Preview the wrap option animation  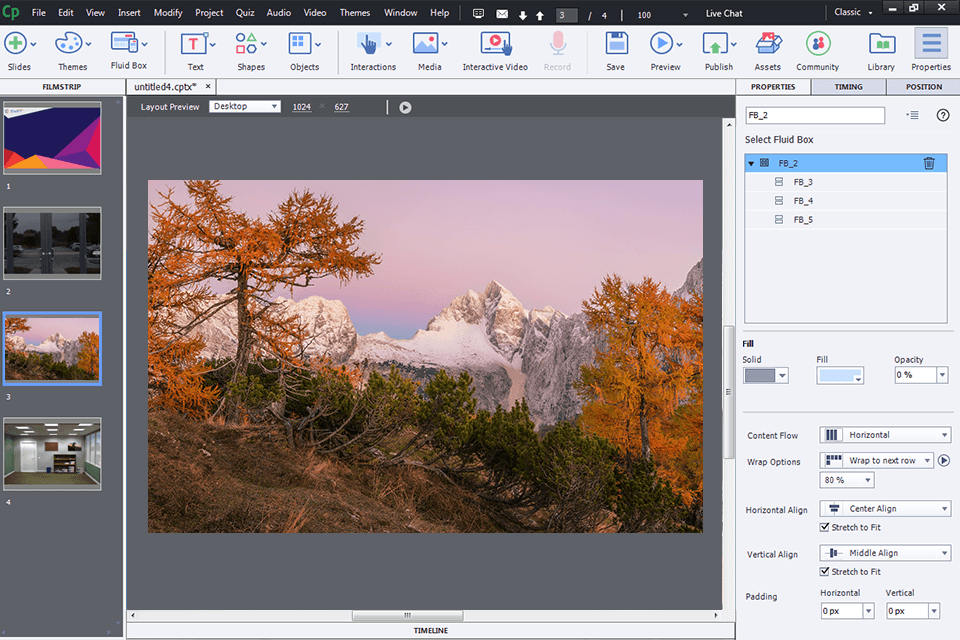point(944,461)
